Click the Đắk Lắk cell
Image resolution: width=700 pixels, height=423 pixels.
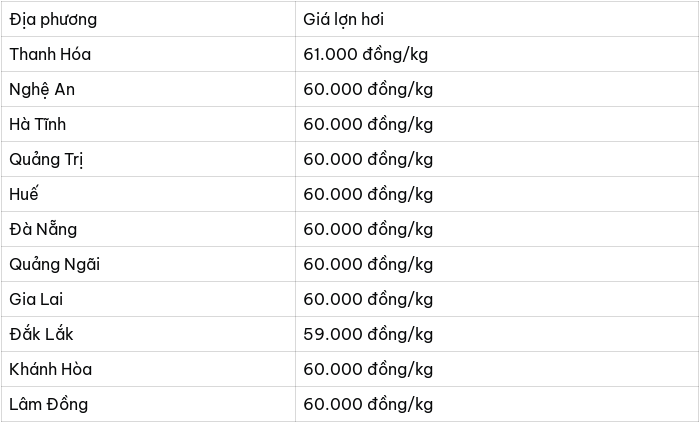(148, 334)
